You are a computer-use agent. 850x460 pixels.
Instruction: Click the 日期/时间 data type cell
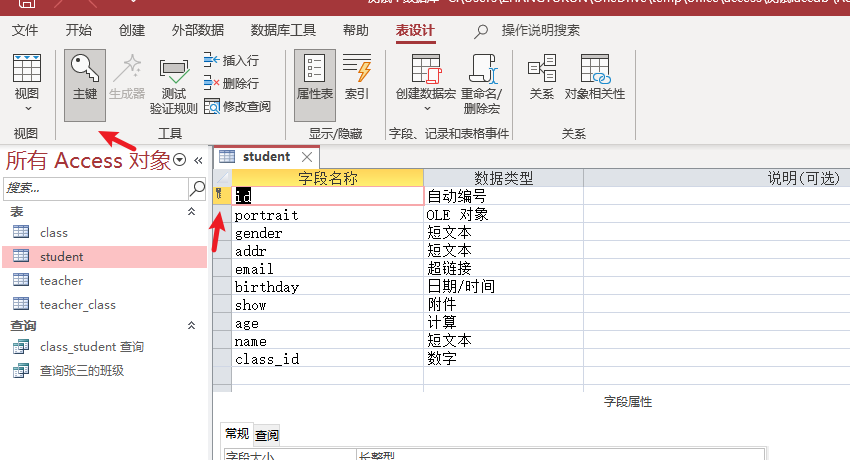(x=503, y=286)
